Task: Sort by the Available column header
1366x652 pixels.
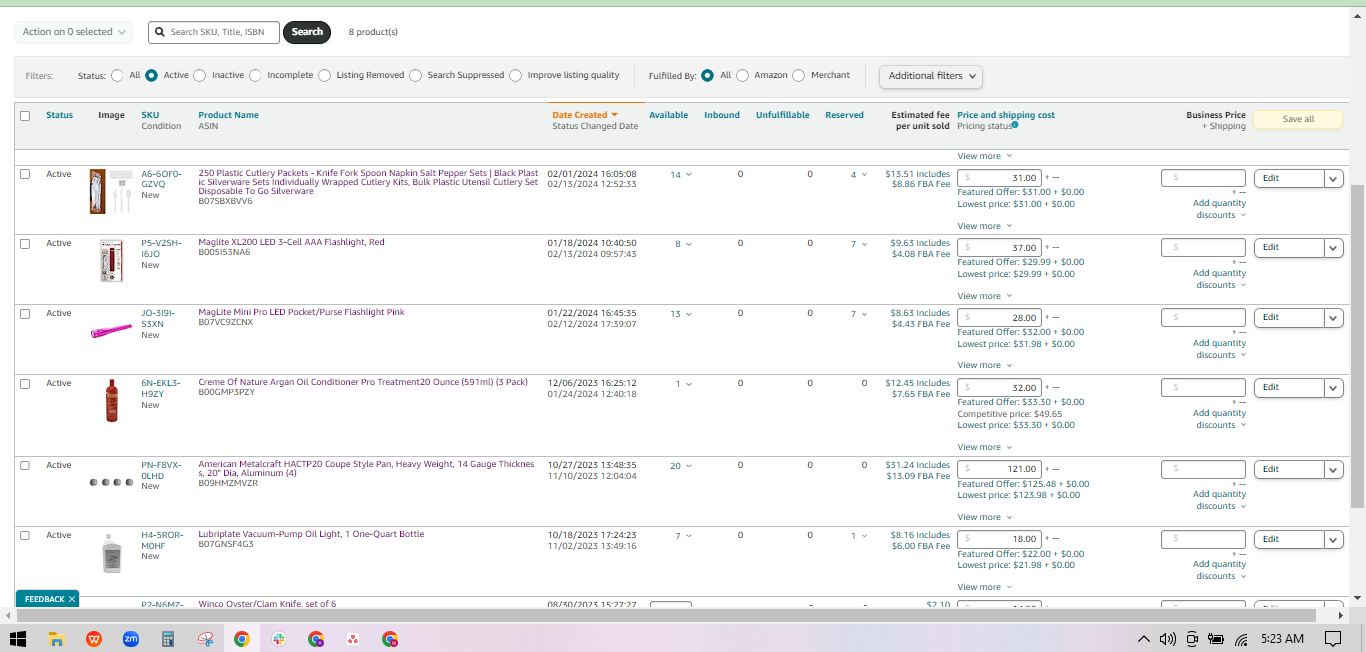Action: click(668, 115)
